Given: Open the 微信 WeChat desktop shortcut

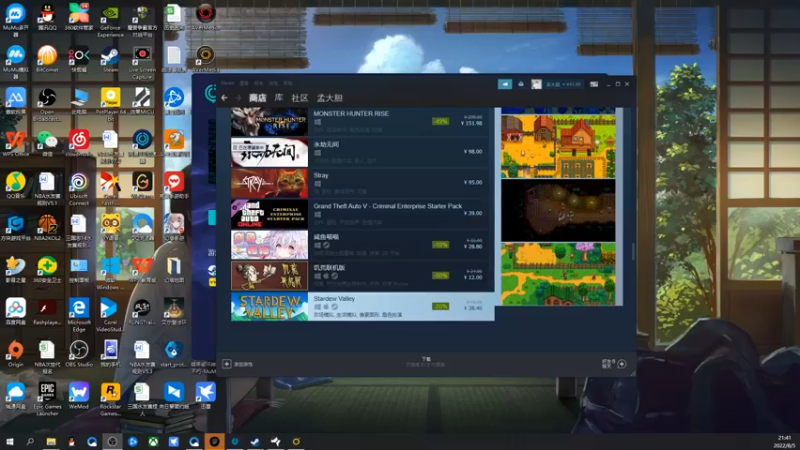Looking at the screenshot, I should click(47, 143).
